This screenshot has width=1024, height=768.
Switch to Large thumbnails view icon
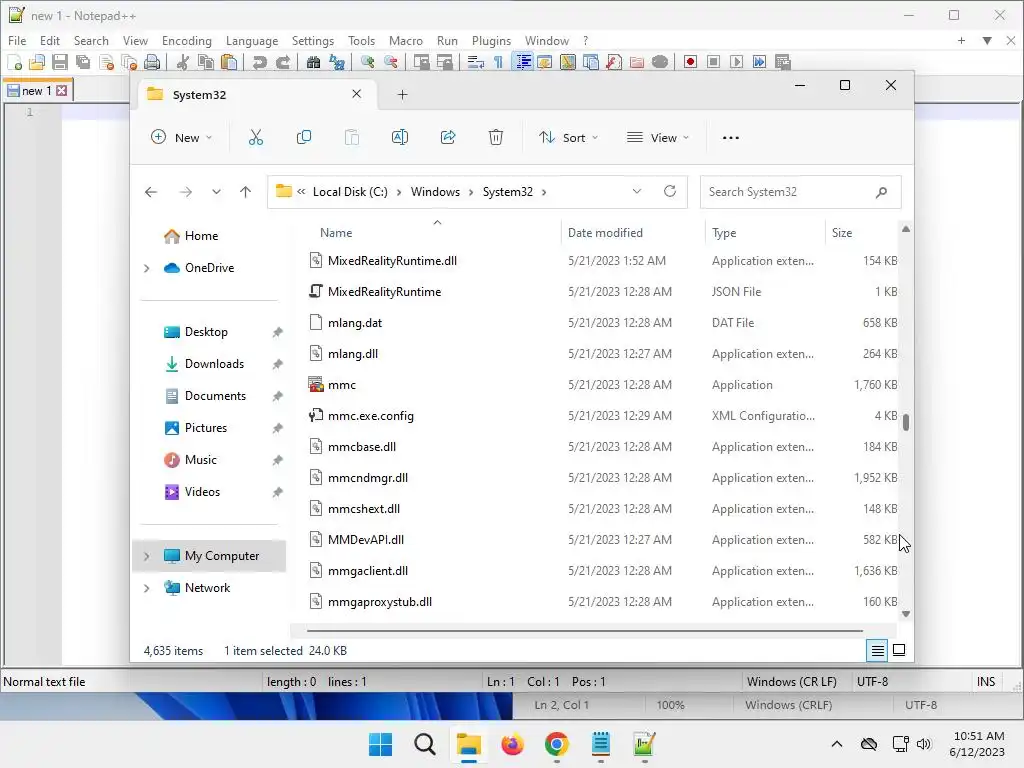[x=899, y=650]
